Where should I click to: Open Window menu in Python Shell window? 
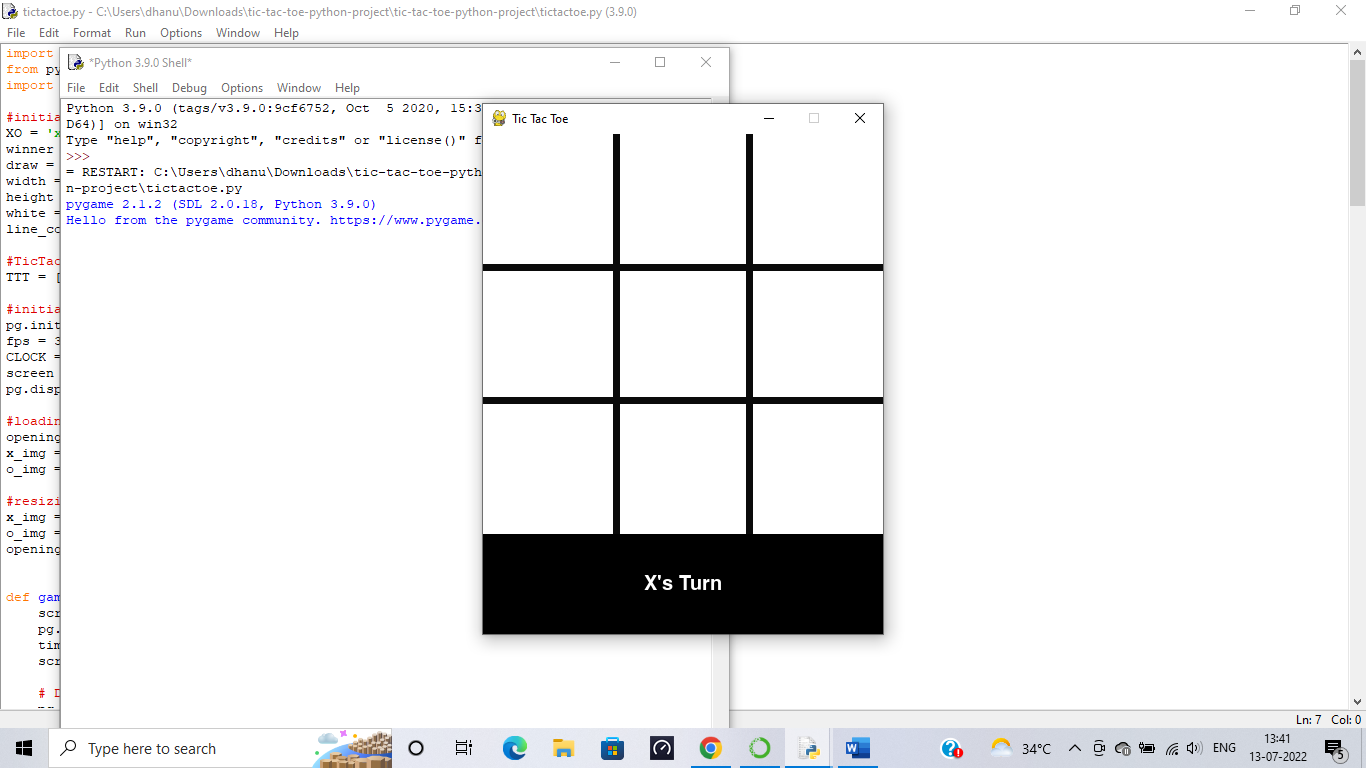click(x=299, y=88)
